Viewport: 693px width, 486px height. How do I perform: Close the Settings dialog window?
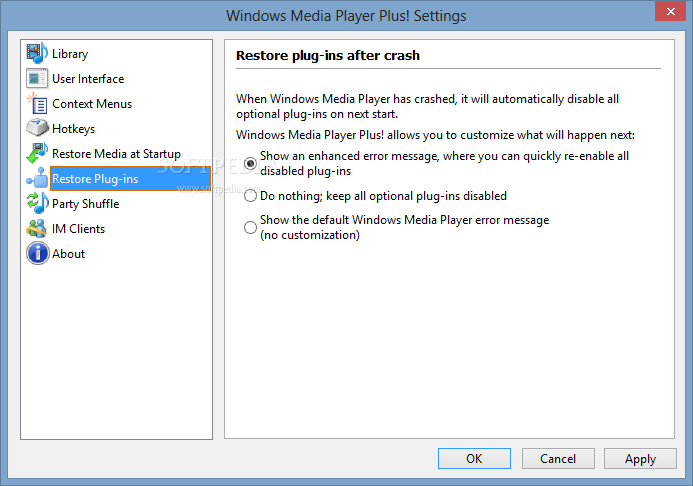point(670,11)
